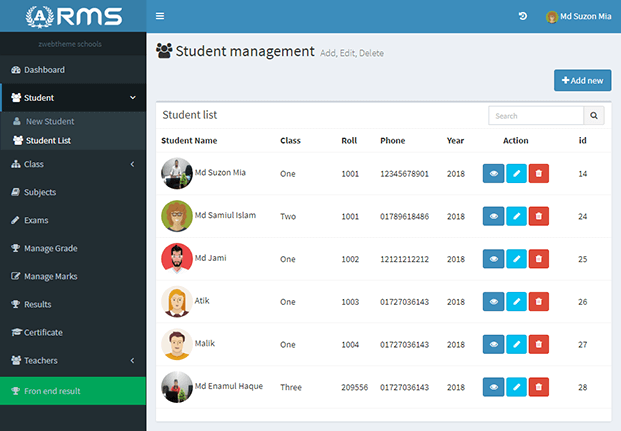Delete Malik record (trash icon)
Screen dimensions: 621x431
(539, 345)
